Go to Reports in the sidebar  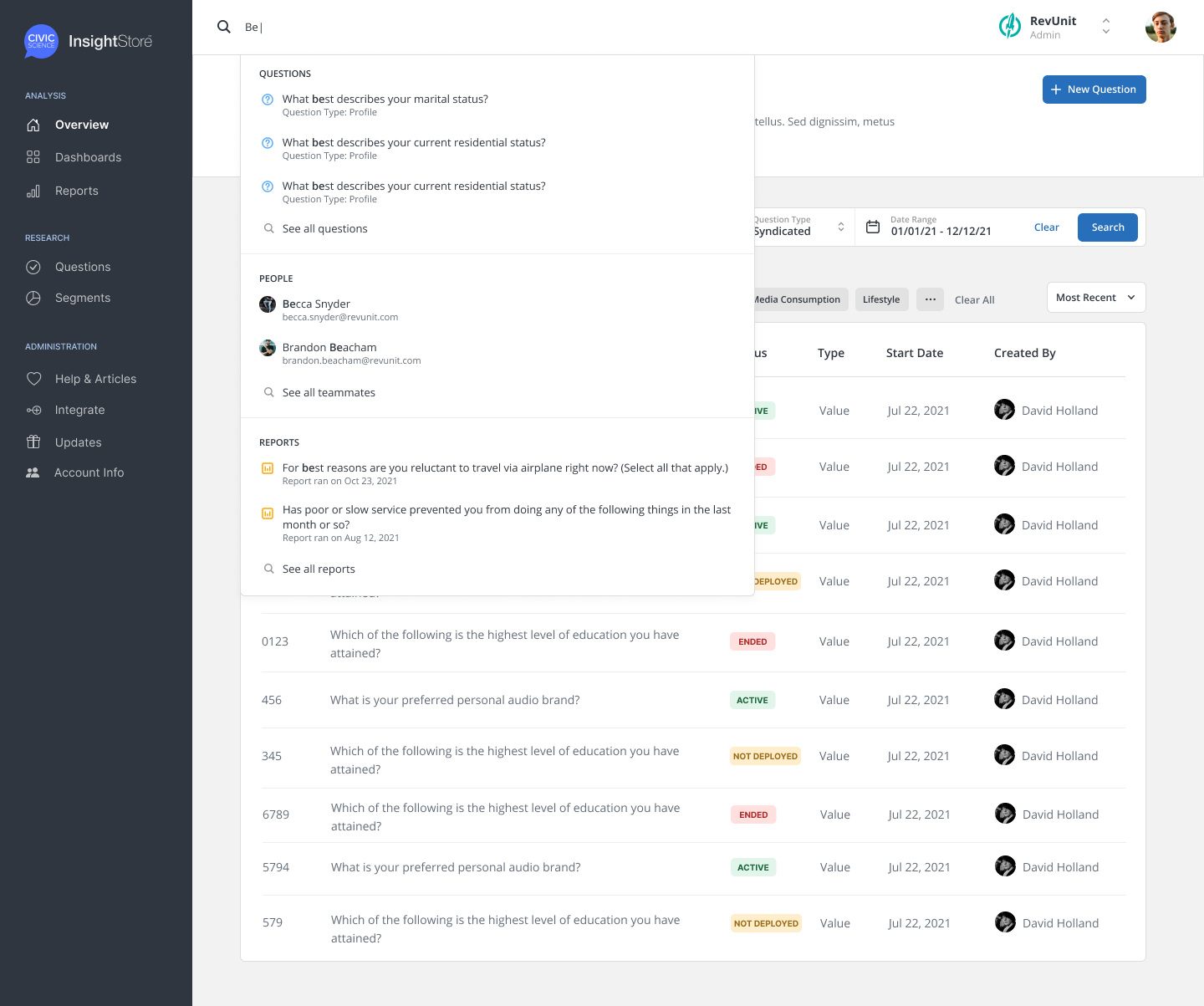click(77, 191)
